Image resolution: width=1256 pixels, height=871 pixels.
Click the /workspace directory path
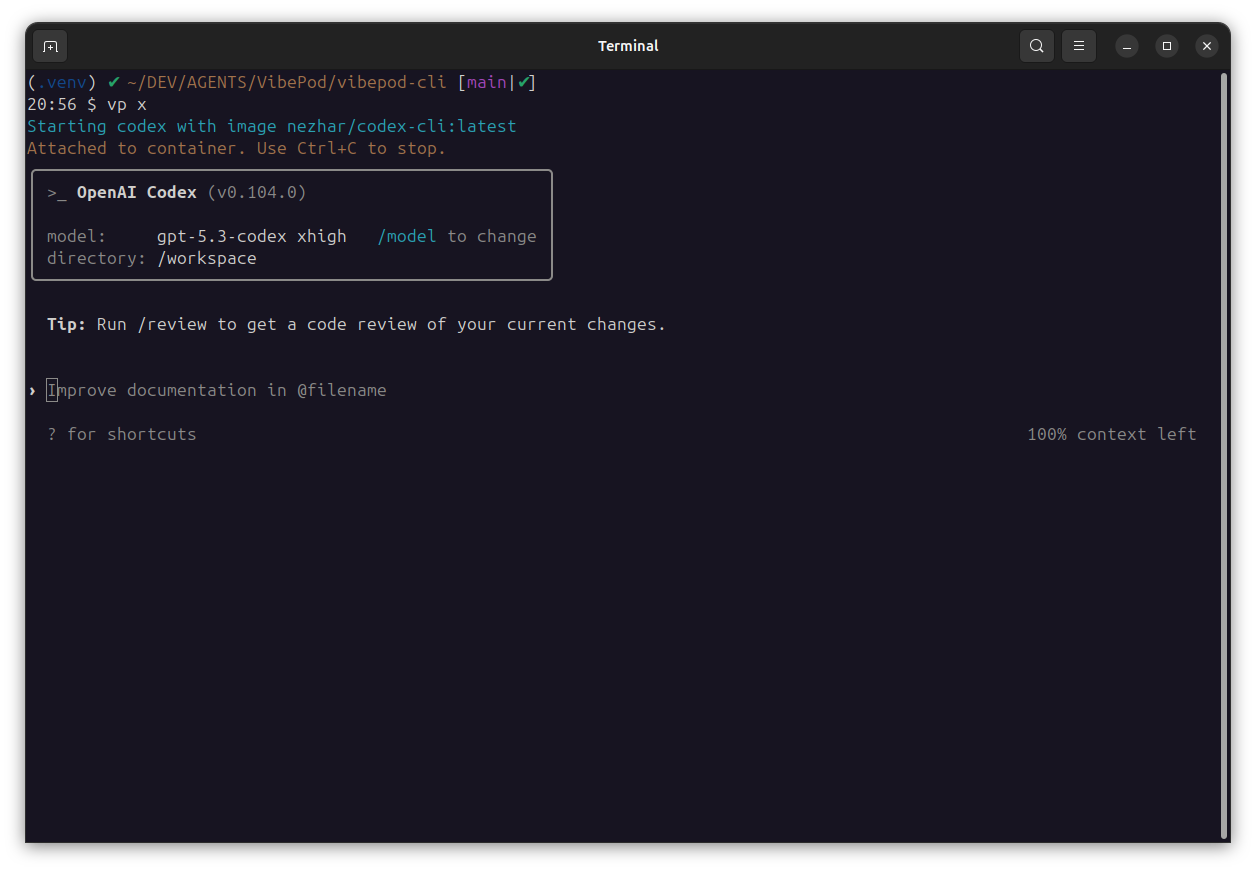207,258
